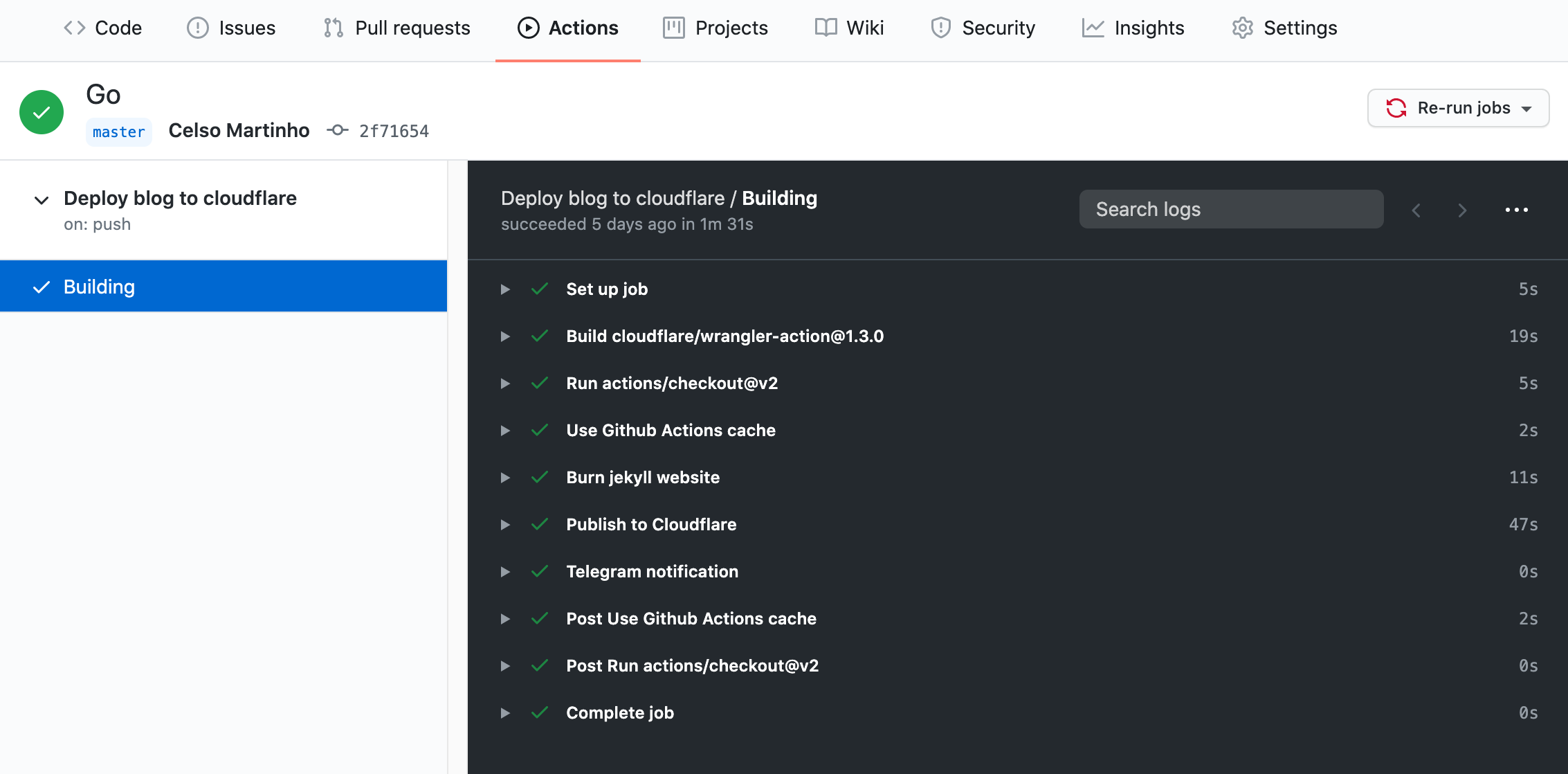The height and width of the screenshot is (774, 1568).
Task: Click the Issues icon in the nav bar
Action: [198, 28]
